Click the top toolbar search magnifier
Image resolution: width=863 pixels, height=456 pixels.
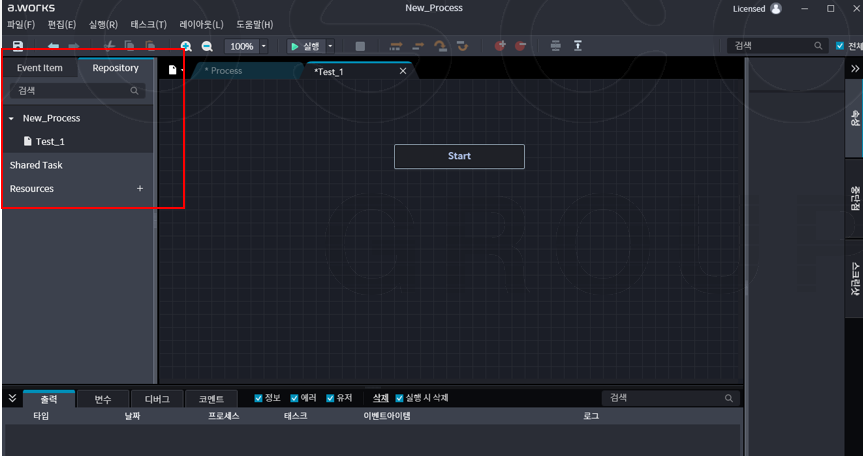[x=818, y=46]
